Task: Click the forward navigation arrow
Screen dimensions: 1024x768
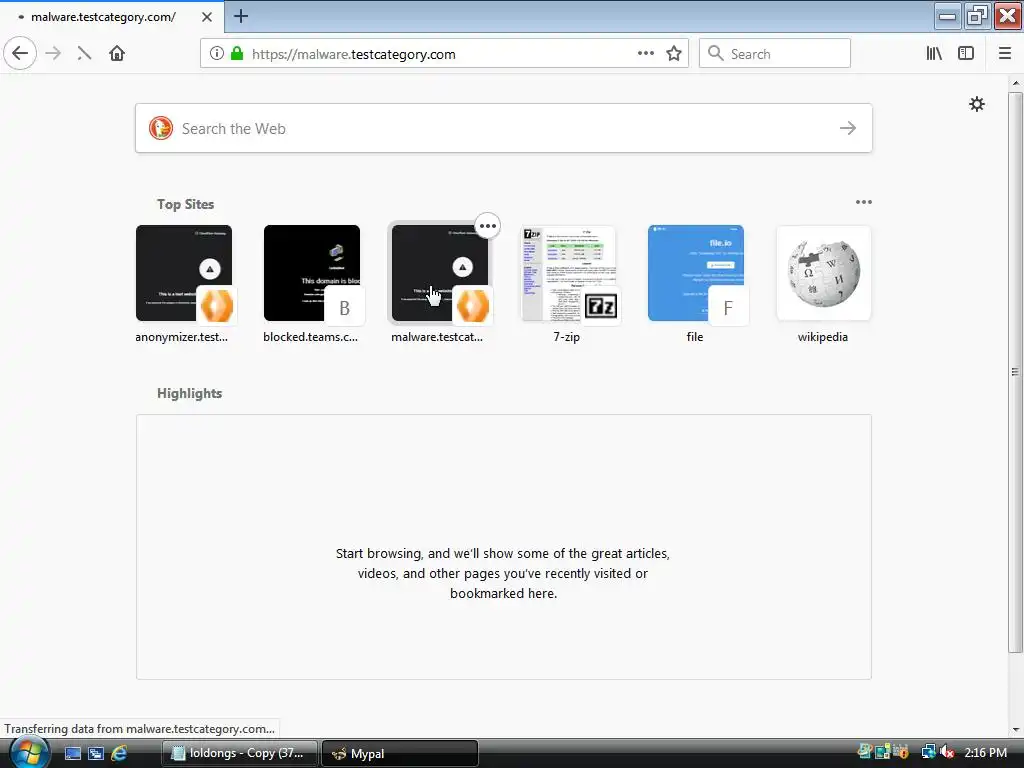Action: (54, 54)
